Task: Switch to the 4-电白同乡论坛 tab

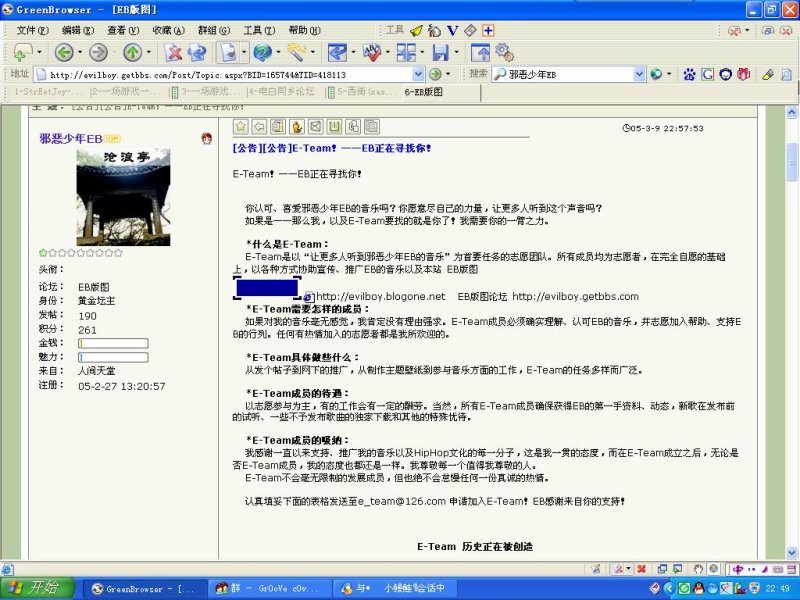Action: click(x=280, y=91)
